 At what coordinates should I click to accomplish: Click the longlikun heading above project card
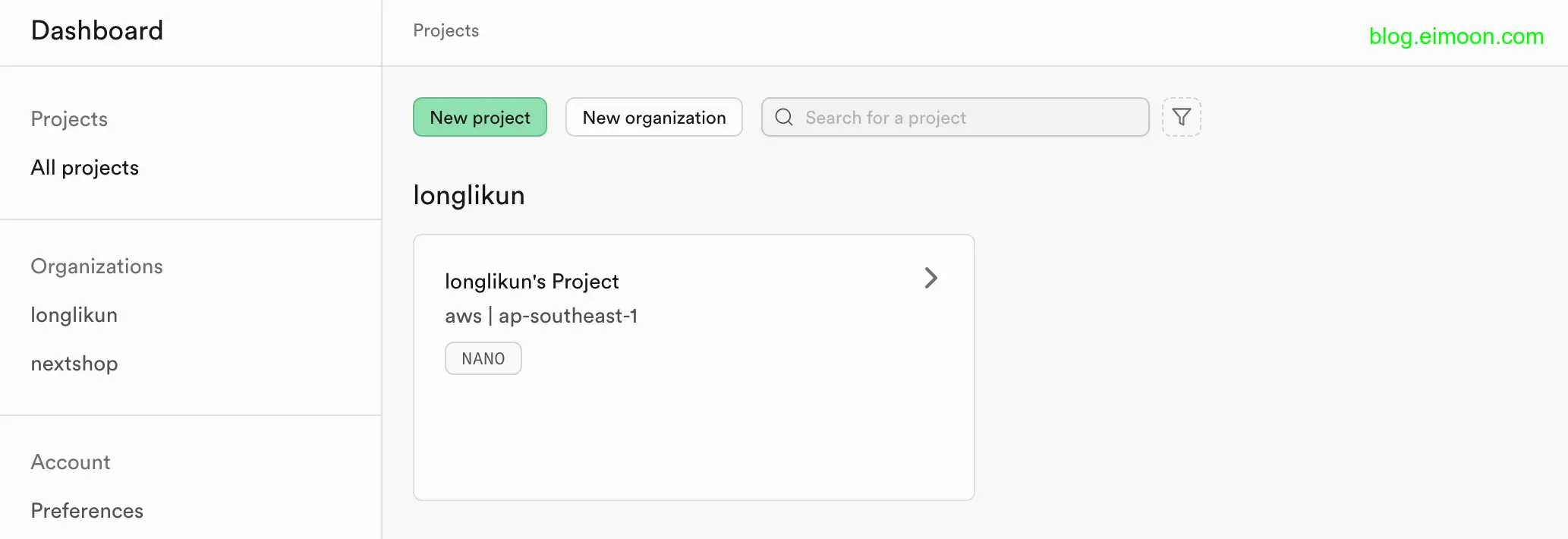[x=468, y=196]
